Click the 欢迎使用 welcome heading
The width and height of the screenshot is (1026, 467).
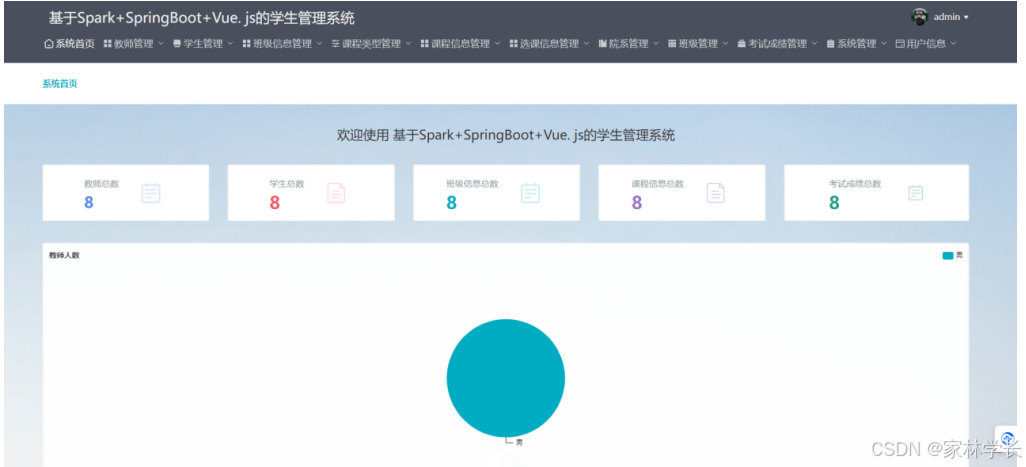tap(506, 135)
